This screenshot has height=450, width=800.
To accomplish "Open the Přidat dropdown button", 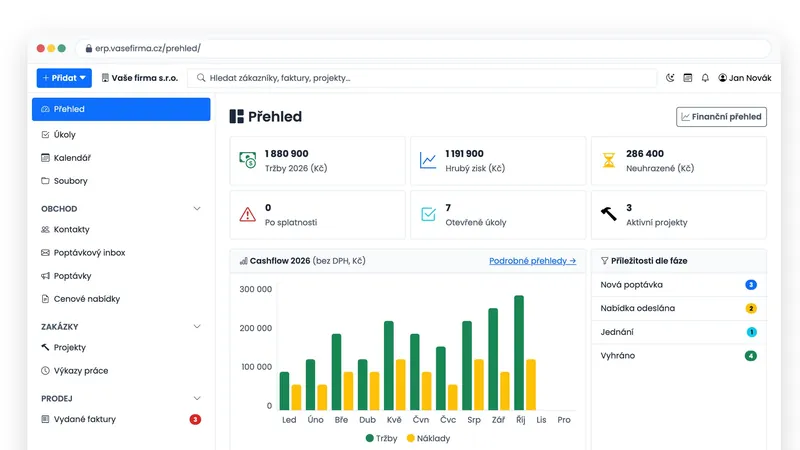I will (x=64, y=78).
